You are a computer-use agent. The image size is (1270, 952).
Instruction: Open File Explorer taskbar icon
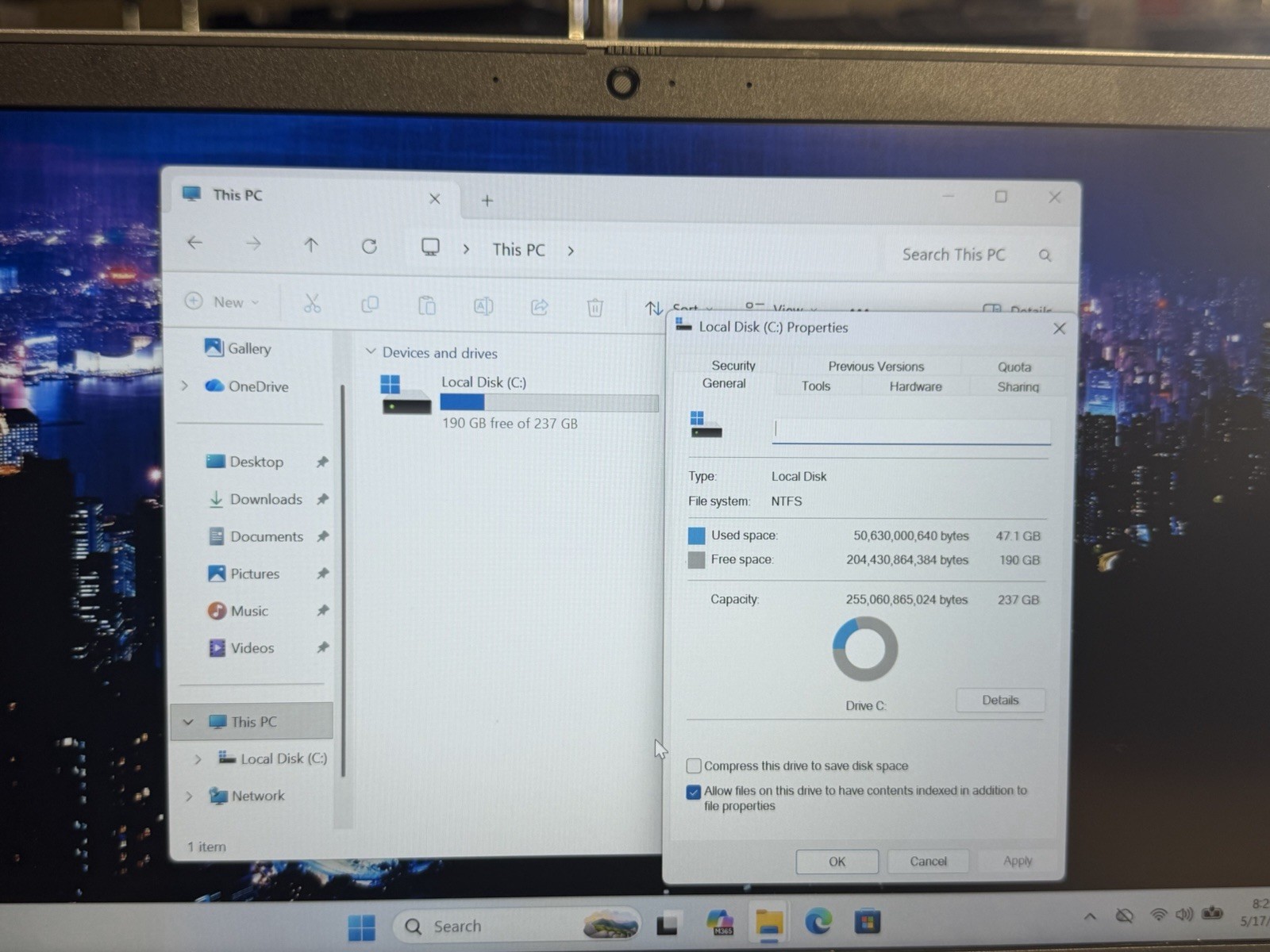point(768,923)
